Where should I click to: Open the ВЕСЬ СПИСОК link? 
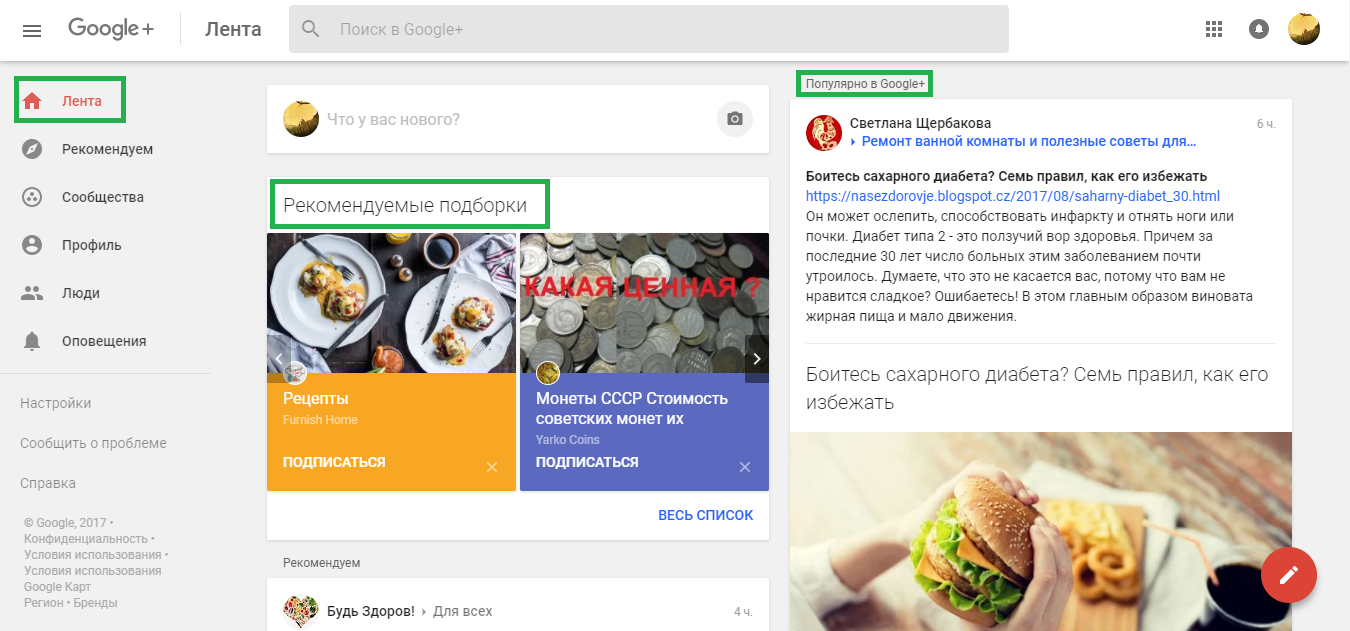(705, 514)
